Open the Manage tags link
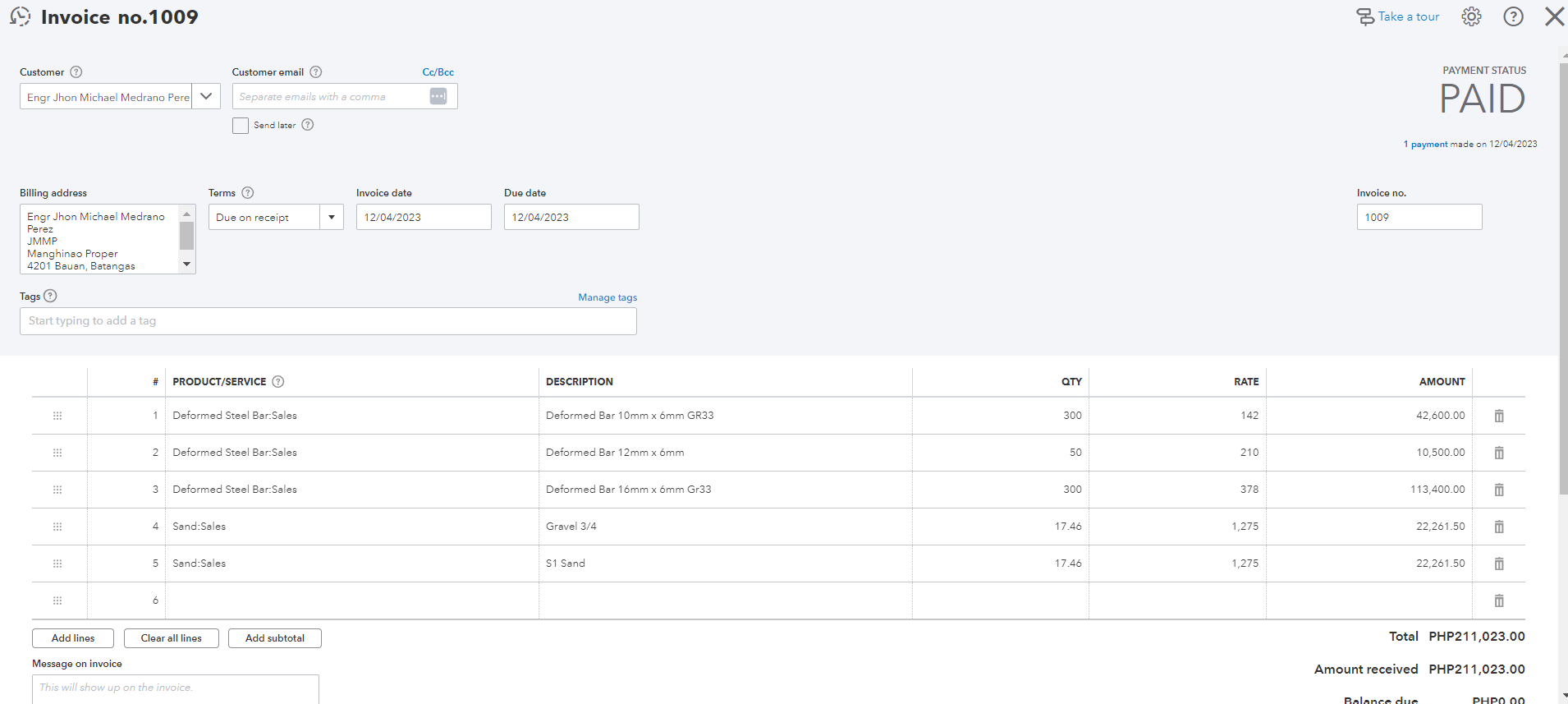This screenshot has width=1568, height=704. [x=607, y=297]
